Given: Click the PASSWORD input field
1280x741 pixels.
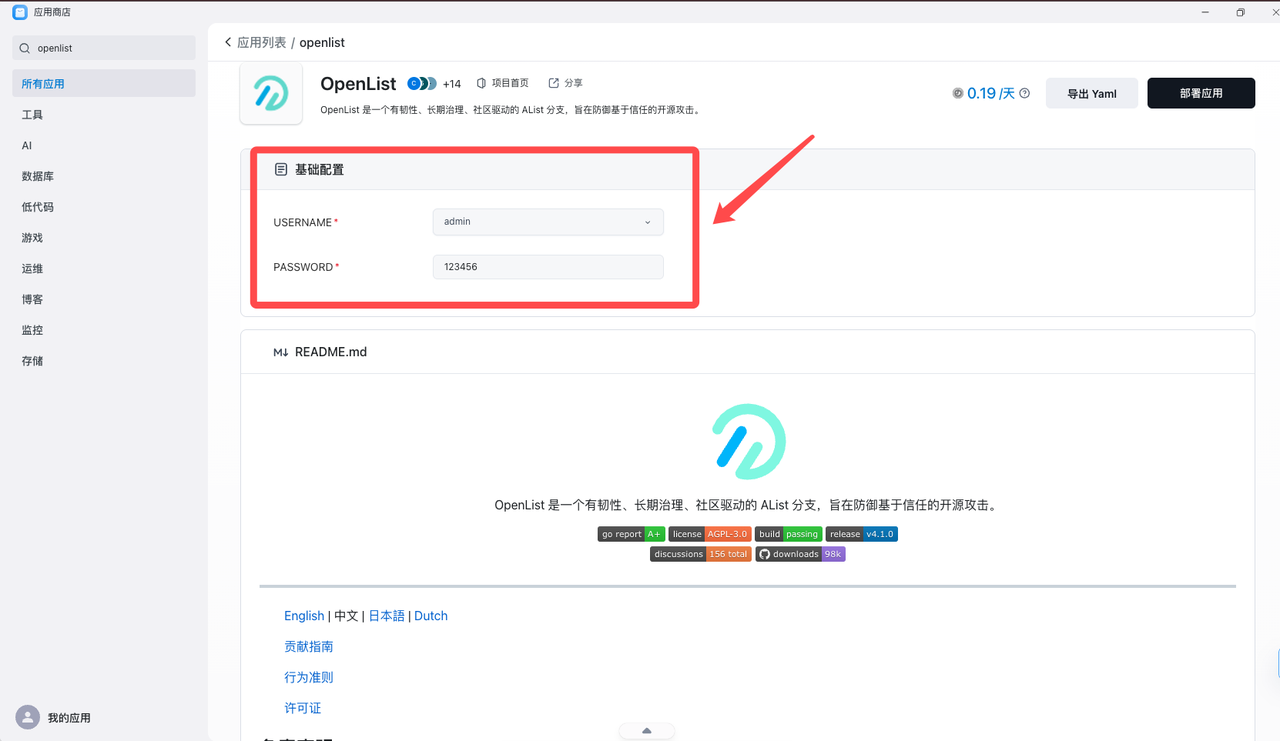Looking at the screenshot, I should (x=547, y=266).
